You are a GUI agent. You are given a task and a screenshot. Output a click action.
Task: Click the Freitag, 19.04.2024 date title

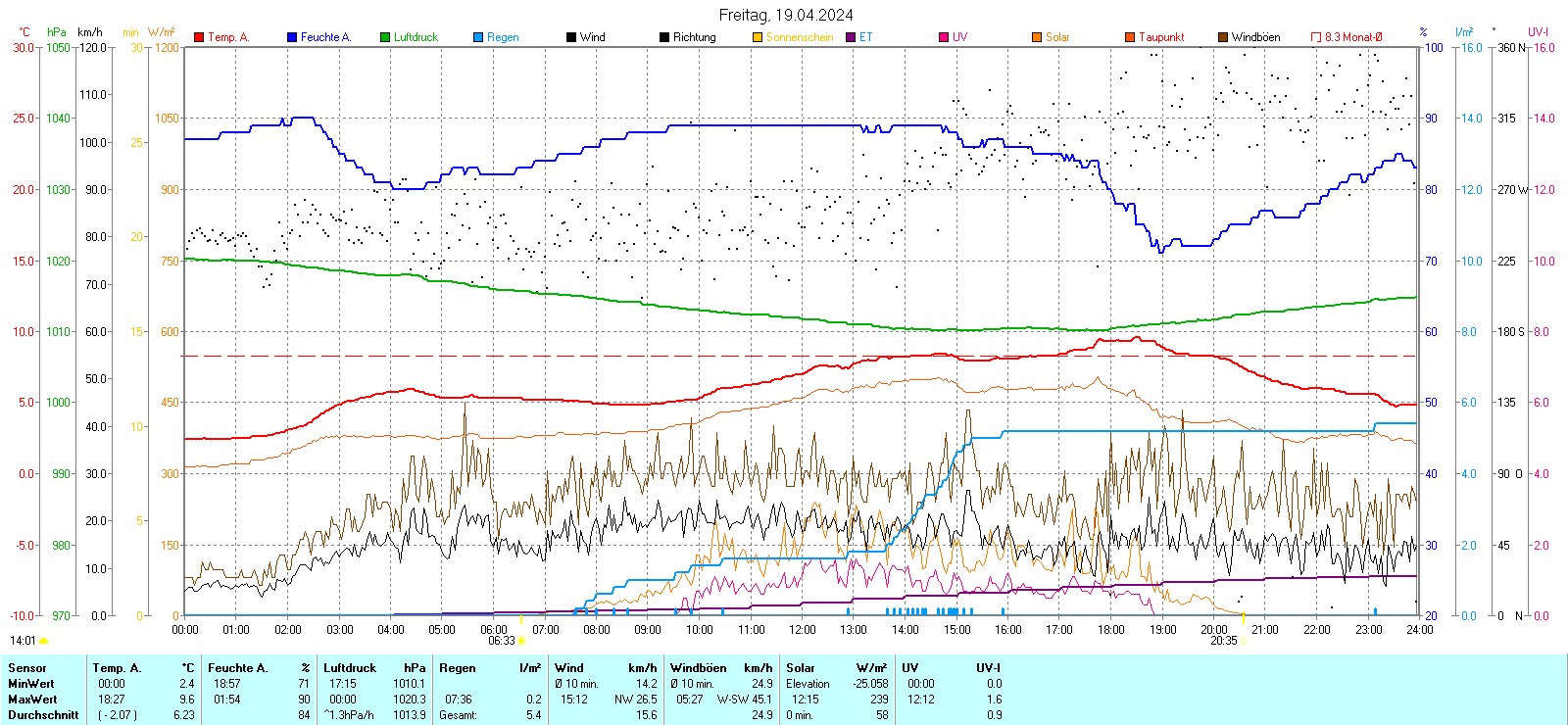[785, 15]
